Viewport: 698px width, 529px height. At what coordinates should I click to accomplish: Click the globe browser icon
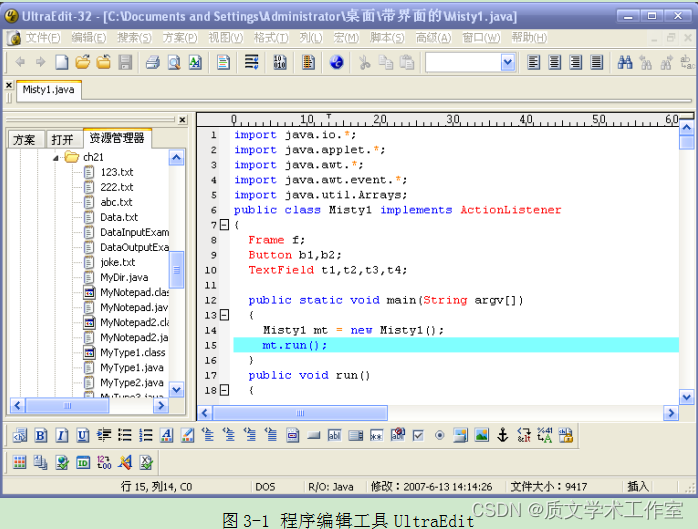(336, 62)
